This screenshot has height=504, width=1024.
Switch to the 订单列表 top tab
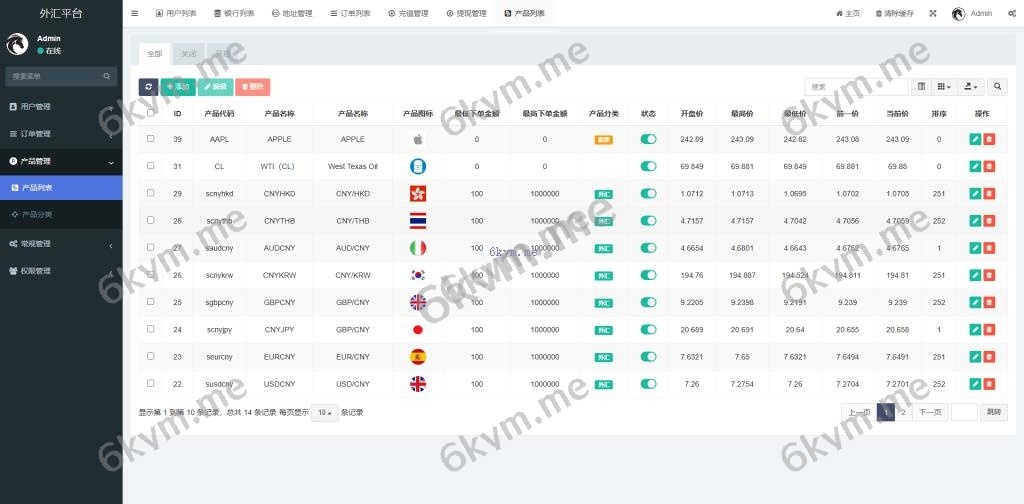[x=349, y=13]
